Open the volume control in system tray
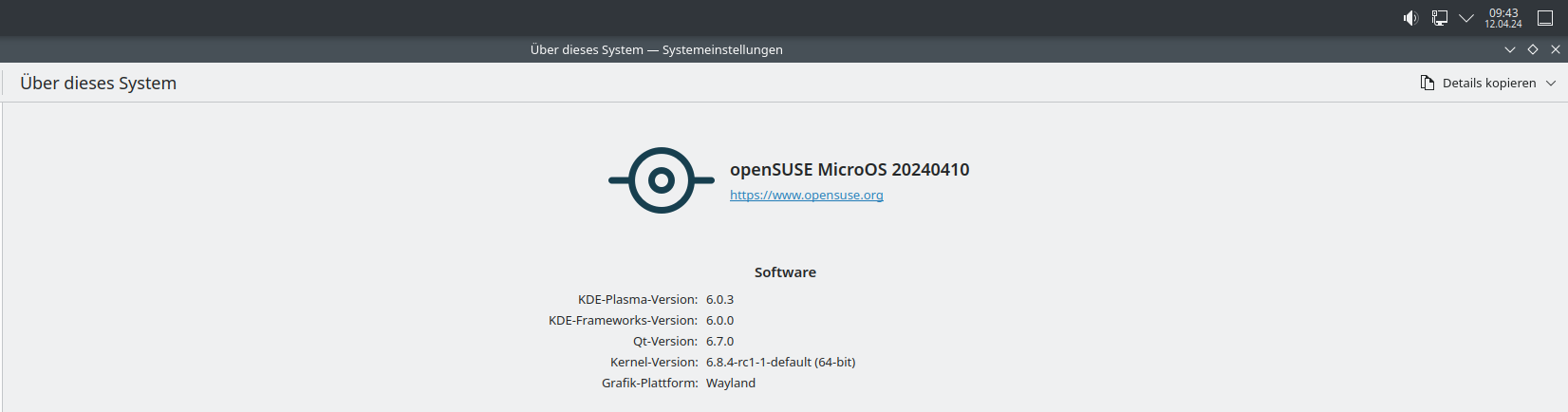The height and width of the screenshot is (412, 1568). click(1410, 18)
